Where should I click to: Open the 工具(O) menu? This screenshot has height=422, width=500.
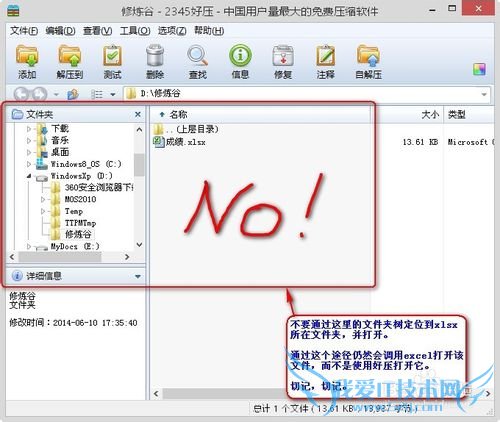135,31
